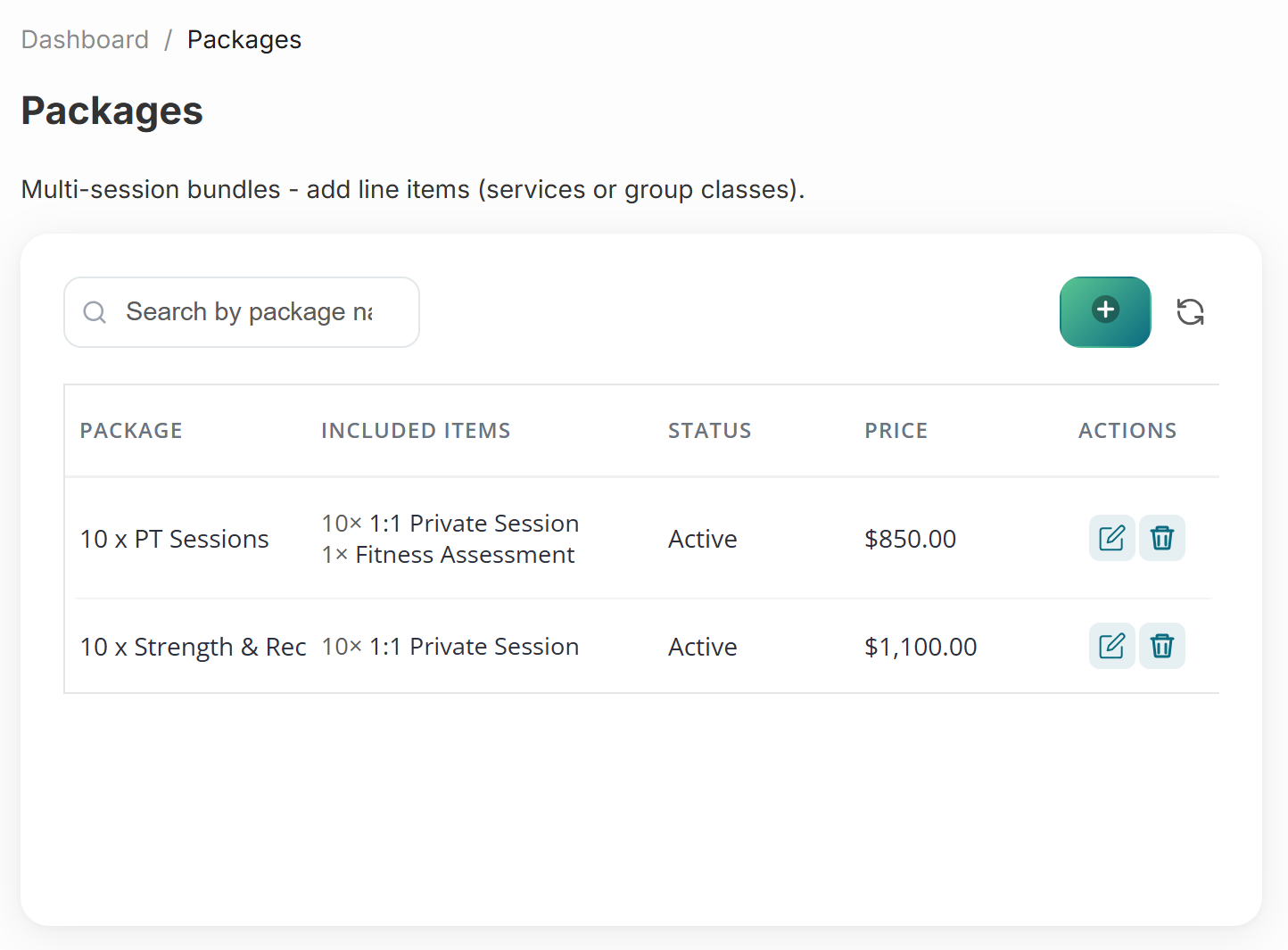Click 10× 1:1 Private Session in Strength & Rec row
The image size is (1288, 950).
point(450,647)
